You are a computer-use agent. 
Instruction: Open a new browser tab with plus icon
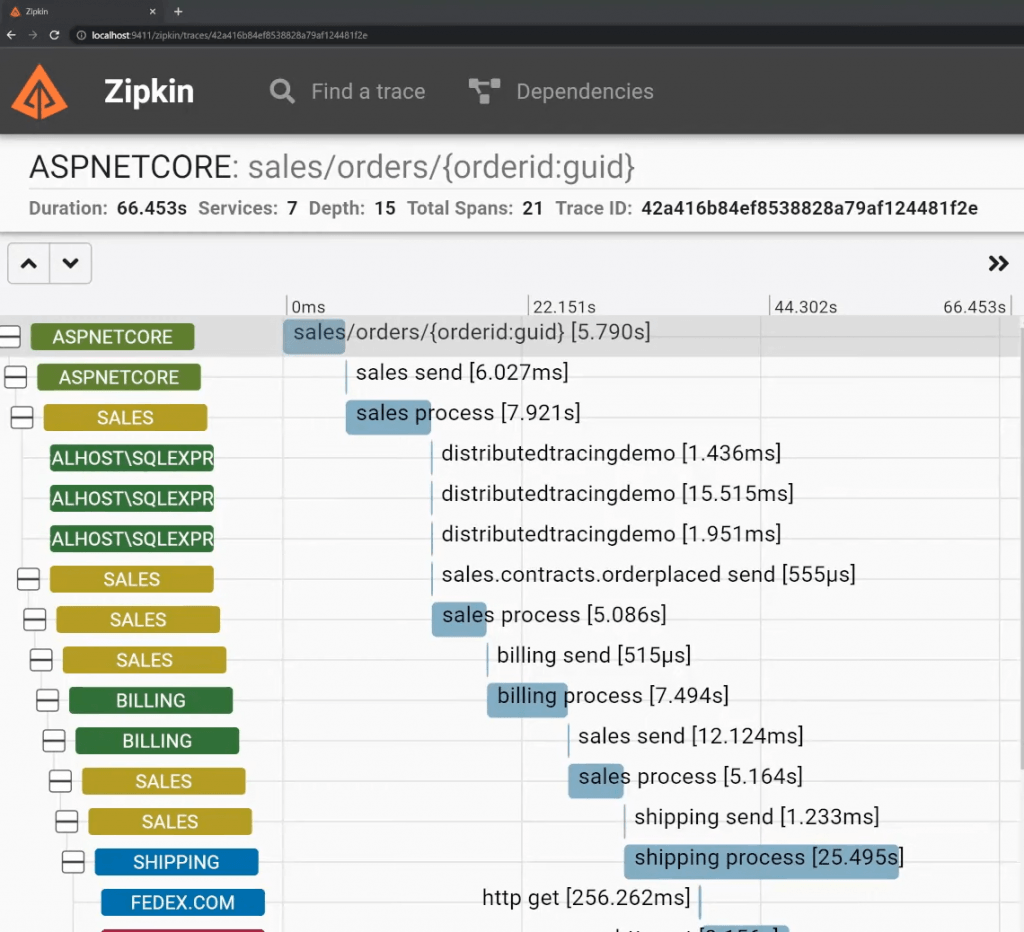(178, 11)
